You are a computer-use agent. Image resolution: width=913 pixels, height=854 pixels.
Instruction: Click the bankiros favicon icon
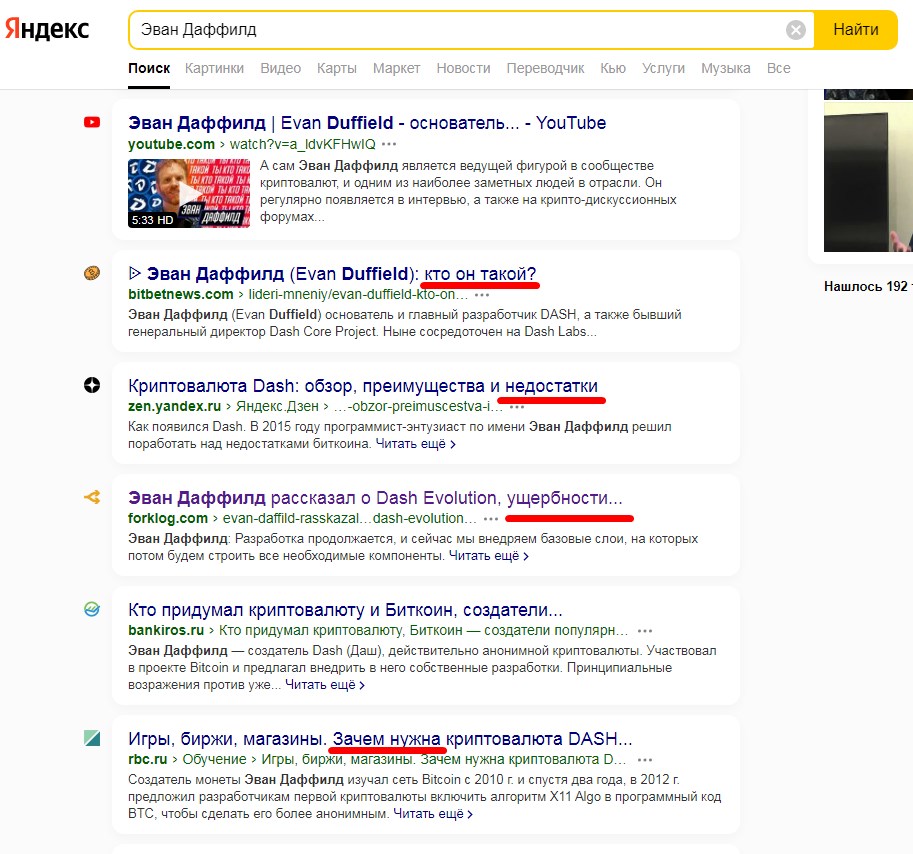coord(92,609)
